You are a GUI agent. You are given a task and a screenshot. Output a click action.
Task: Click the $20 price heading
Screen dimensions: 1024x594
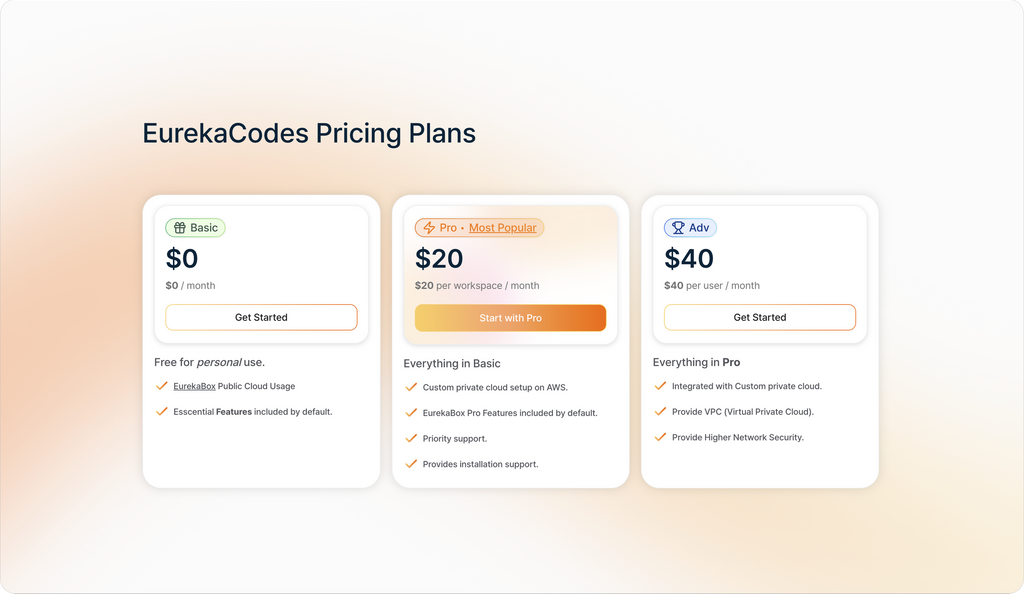pos(439,259)
